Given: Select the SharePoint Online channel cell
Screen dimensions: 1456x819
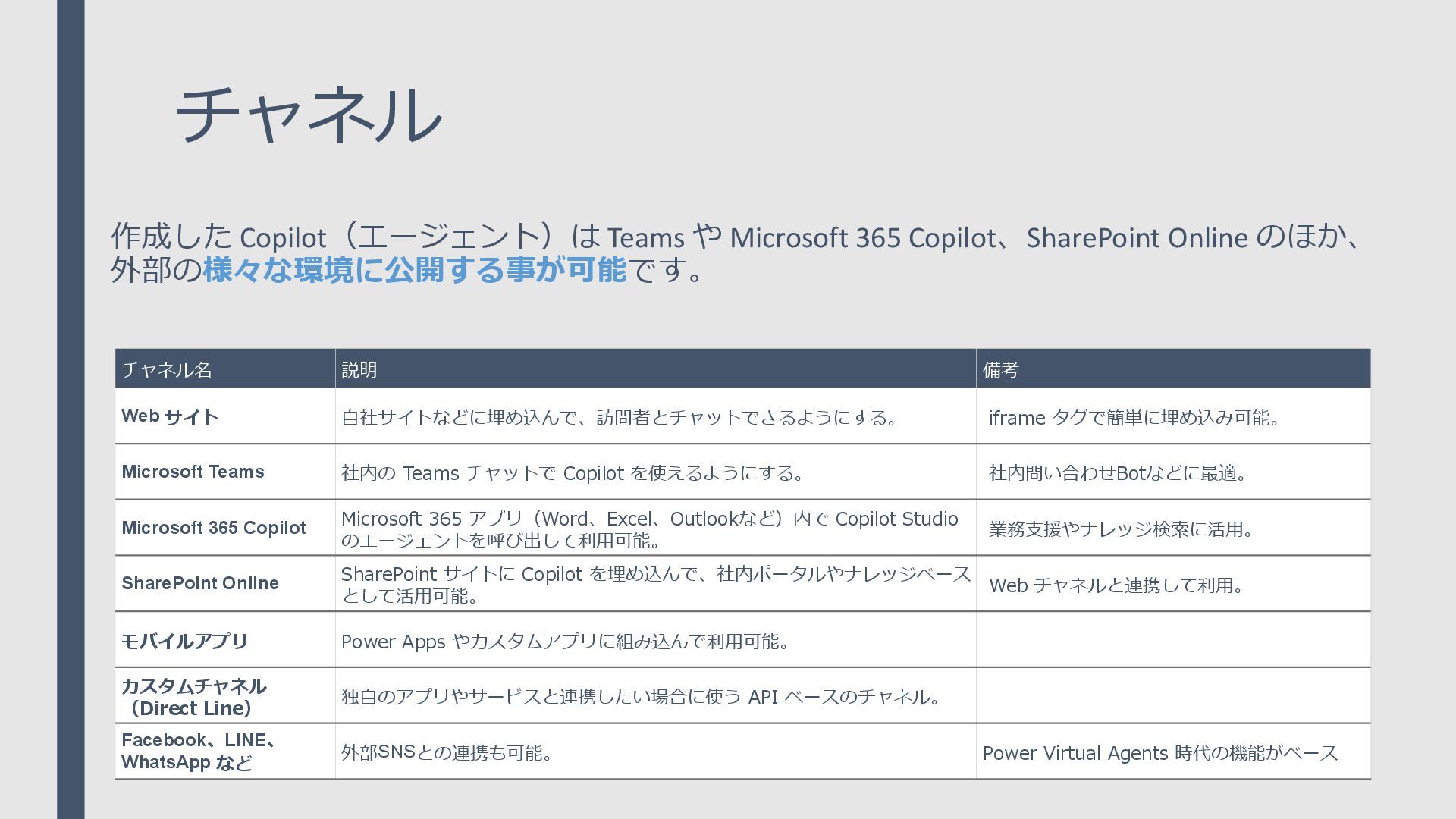Looking at the screenshot, I should [x=225, y=583].
